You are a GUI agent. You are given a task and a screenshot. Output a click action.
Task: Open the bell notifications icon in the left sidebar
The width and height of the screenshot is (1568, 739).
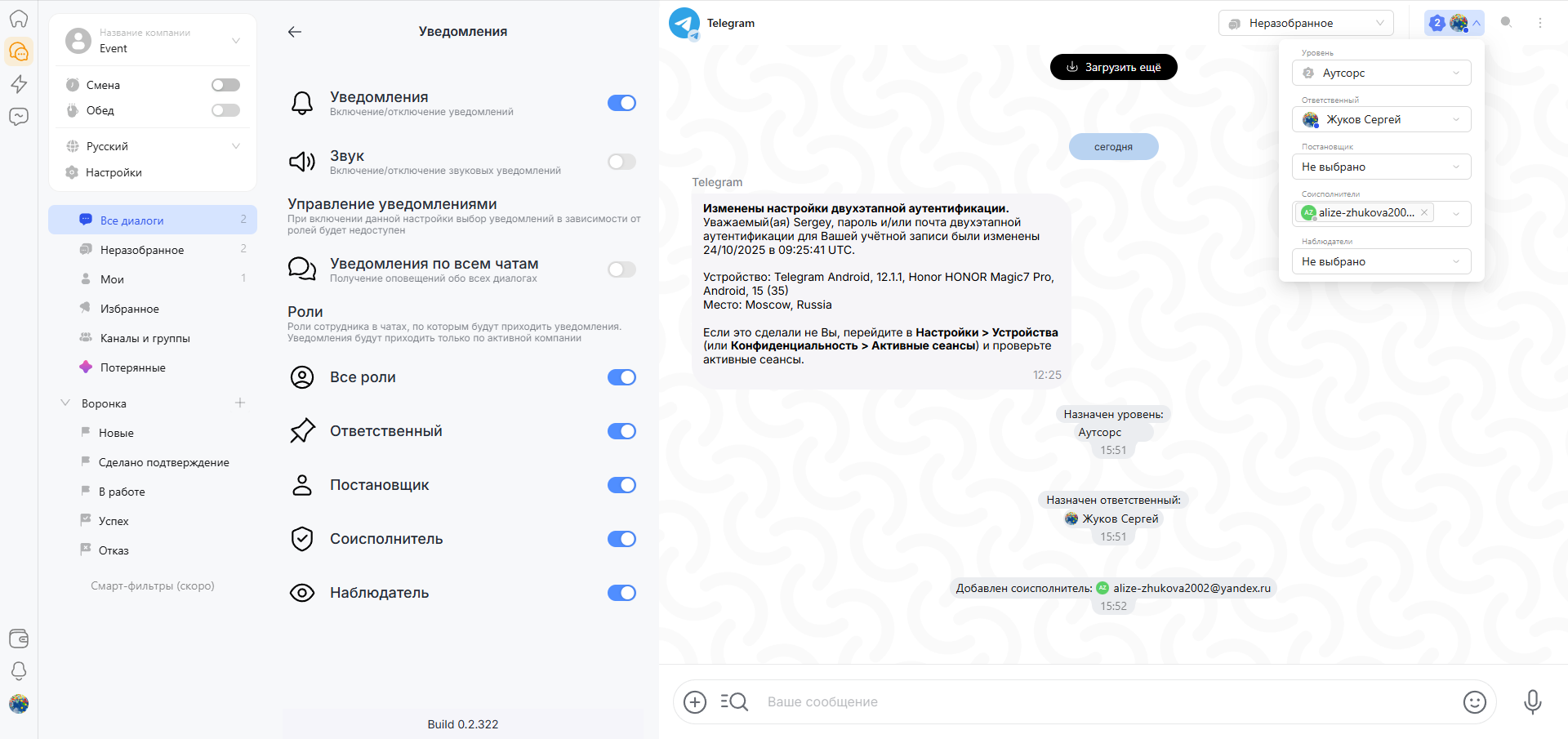[x=19, y=670]
